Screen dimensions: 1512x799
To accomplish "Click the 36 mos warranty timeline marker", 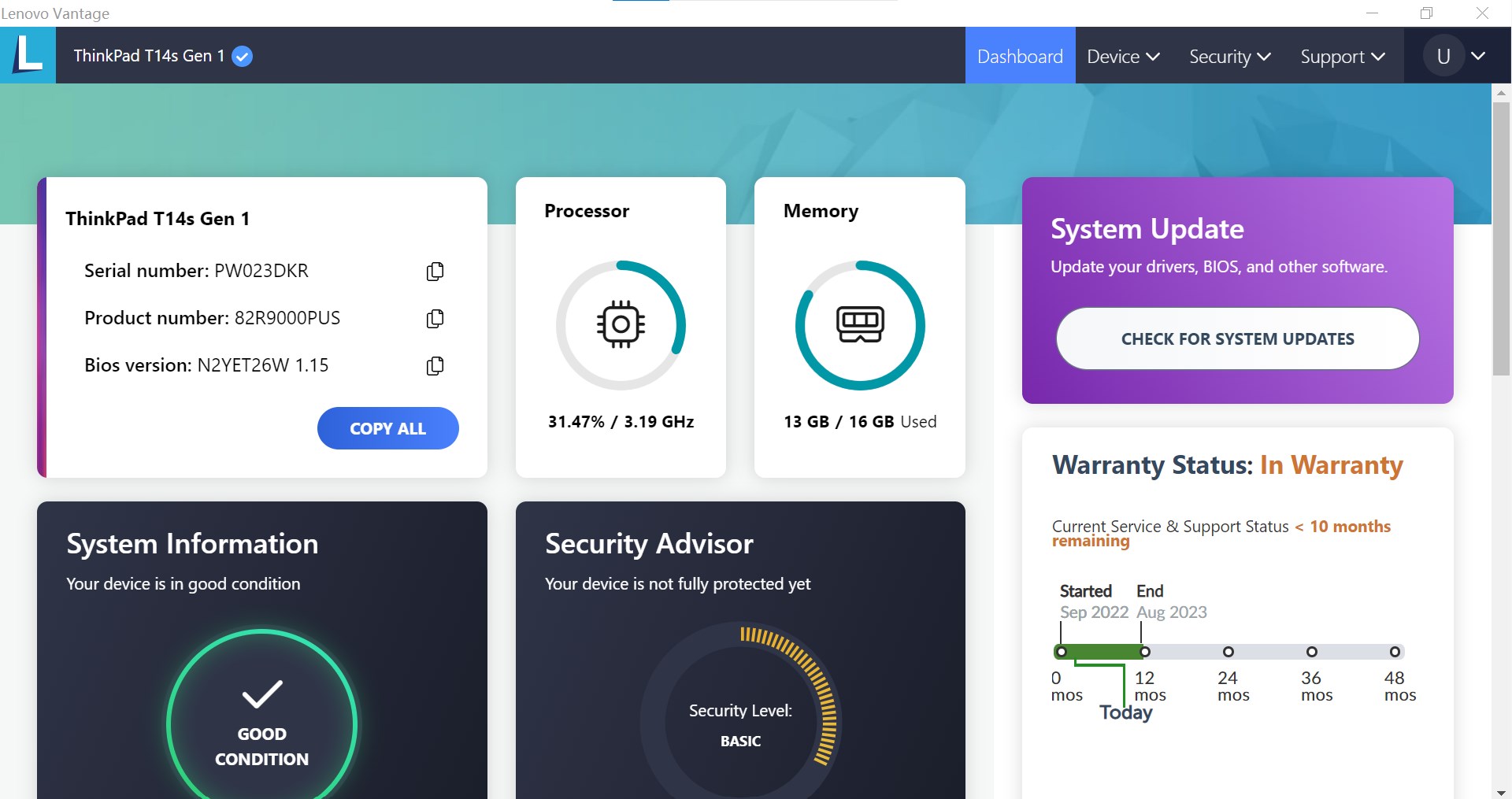I will tap(1311, 652).
